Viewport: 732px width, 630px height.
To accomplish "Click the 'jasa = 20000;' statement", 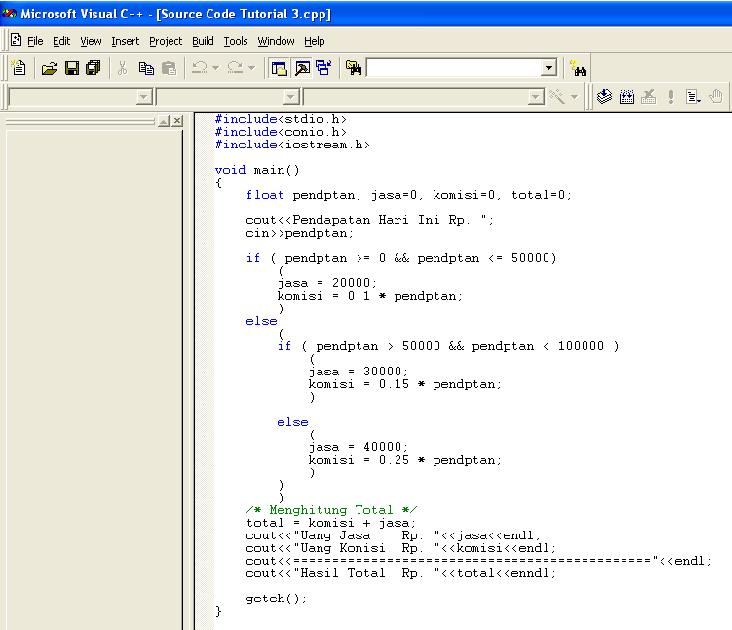I will (x=327, y=283).
